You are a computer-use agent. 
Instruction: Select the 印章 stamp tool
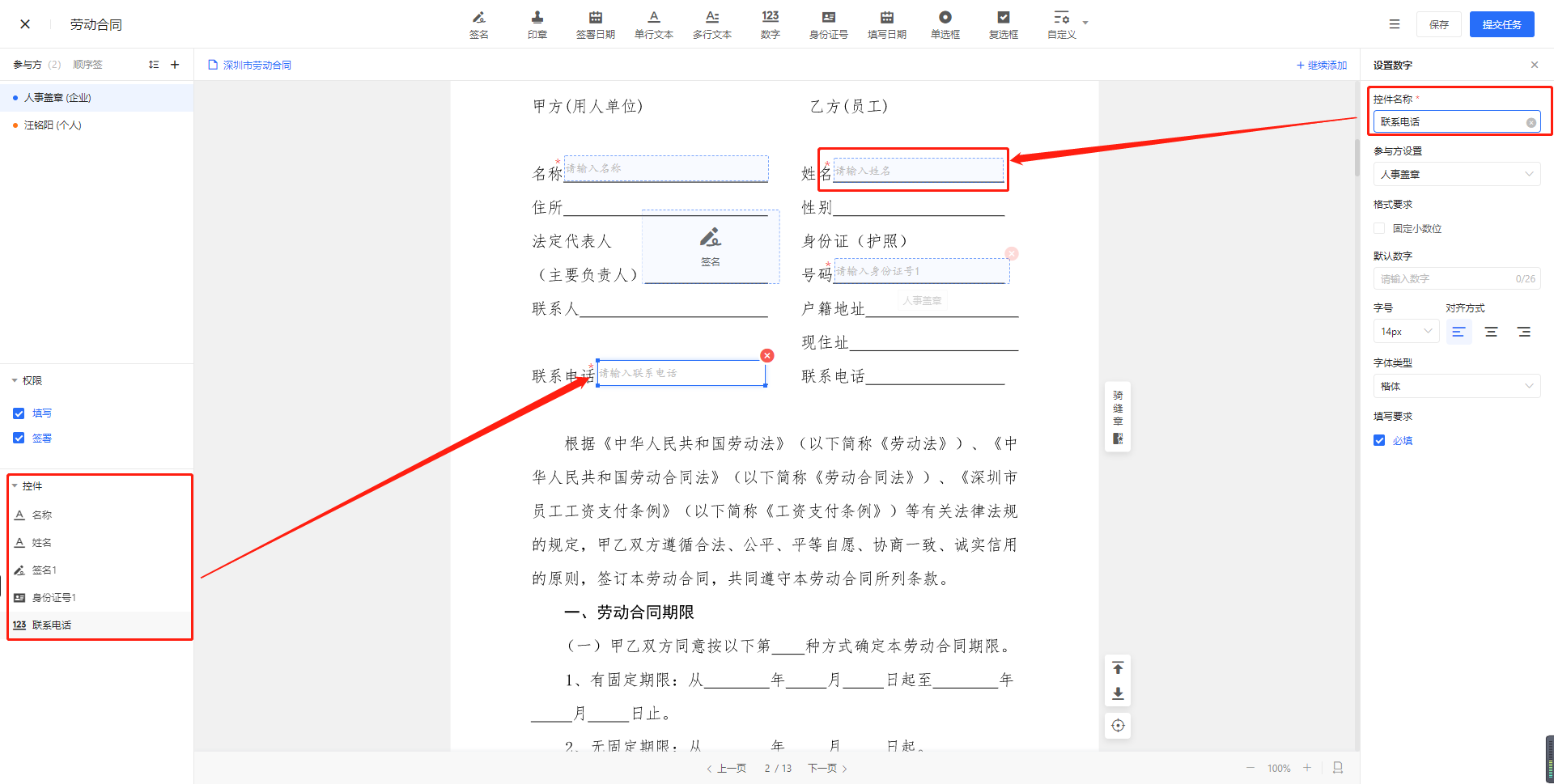[x=537, y=24]
